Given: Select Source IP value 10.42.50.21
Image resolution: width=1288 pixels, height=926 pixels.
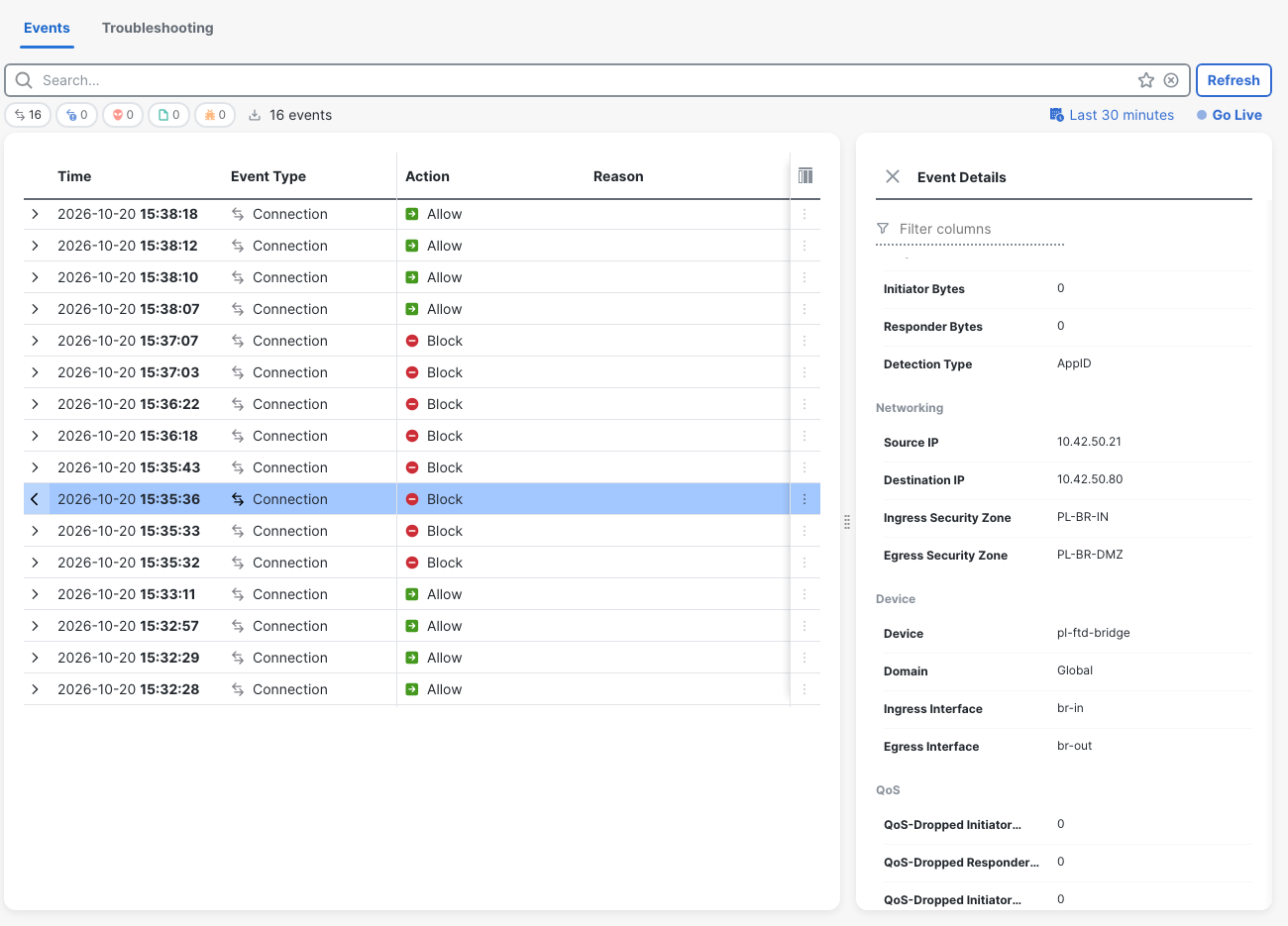Looking at the screenshot, I should (1089, 442).
